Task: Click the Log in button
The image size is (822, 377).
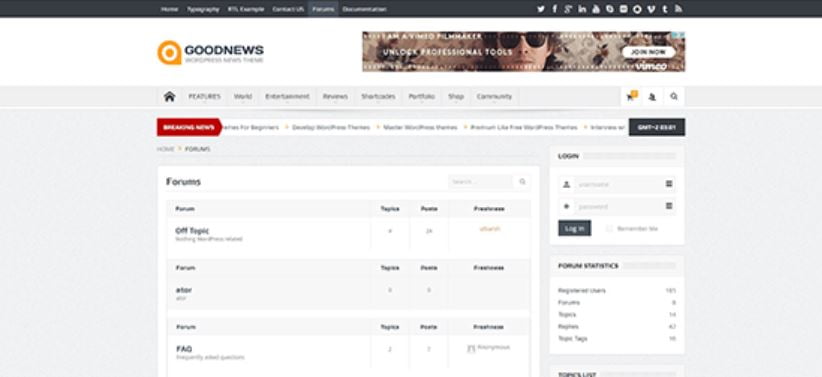Action: click(575, 228)
